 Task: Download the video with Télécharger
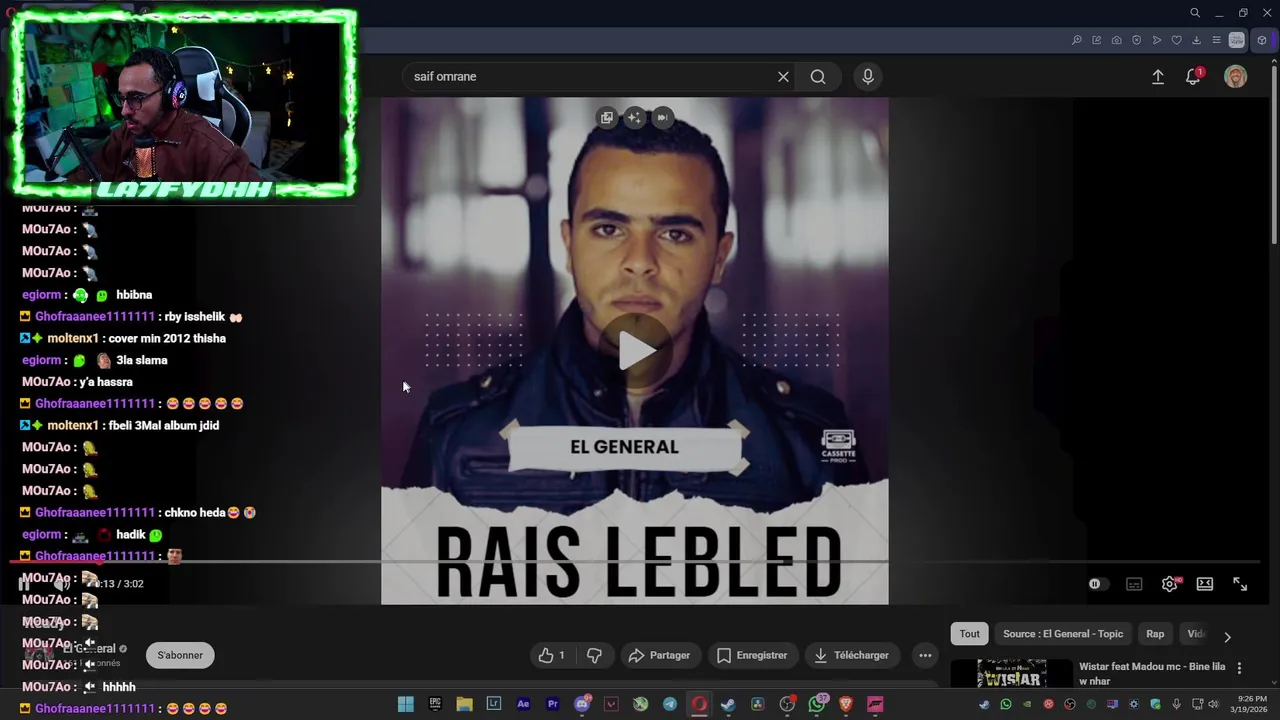pyautogui.click(x=851, y=656)
